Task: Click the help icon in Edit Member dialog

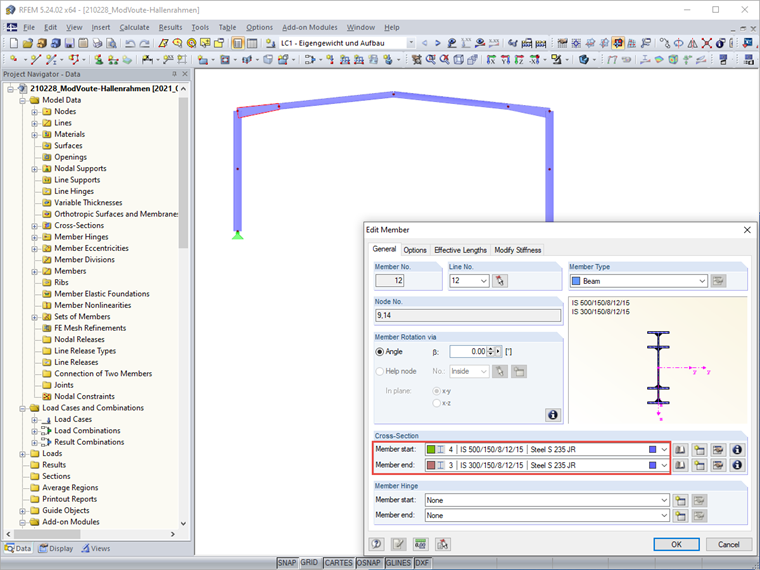Action: point(377,544)
